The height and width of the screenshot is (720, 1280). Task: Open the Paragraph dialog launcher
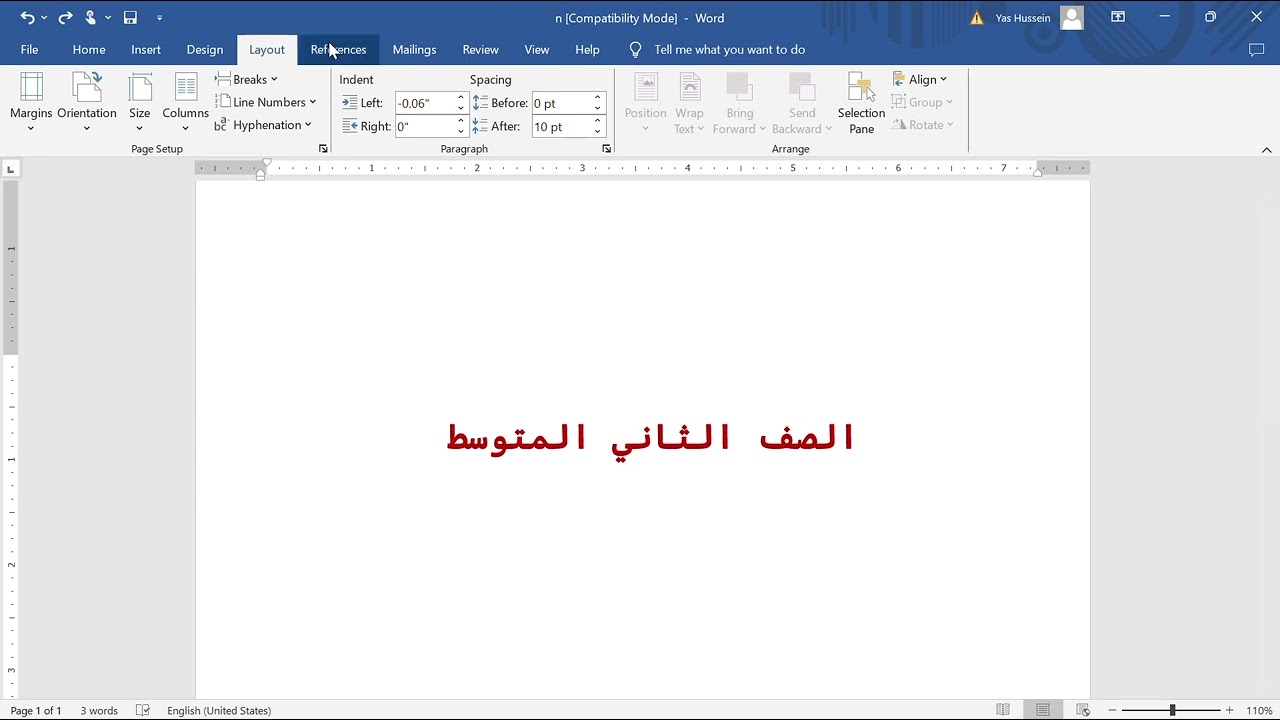click(x=607, y=149)
